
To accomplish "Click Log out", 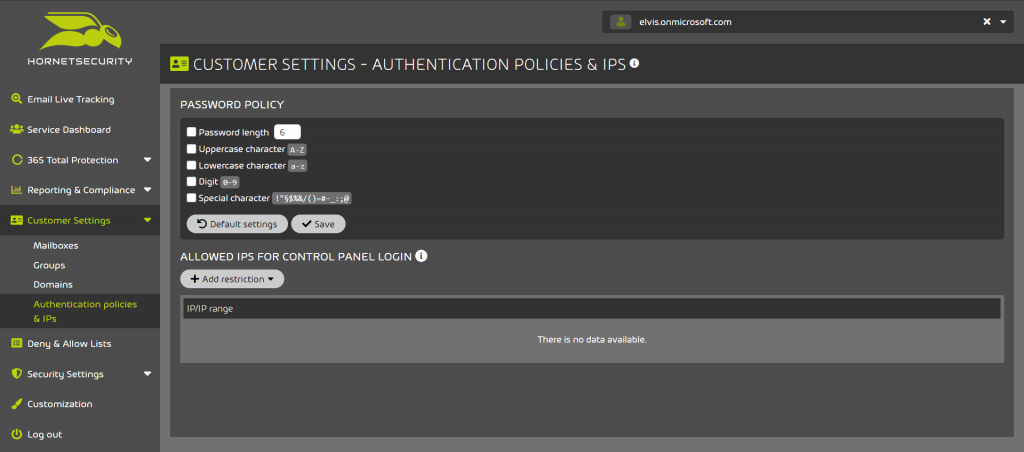I will click(x=44, y=434).
